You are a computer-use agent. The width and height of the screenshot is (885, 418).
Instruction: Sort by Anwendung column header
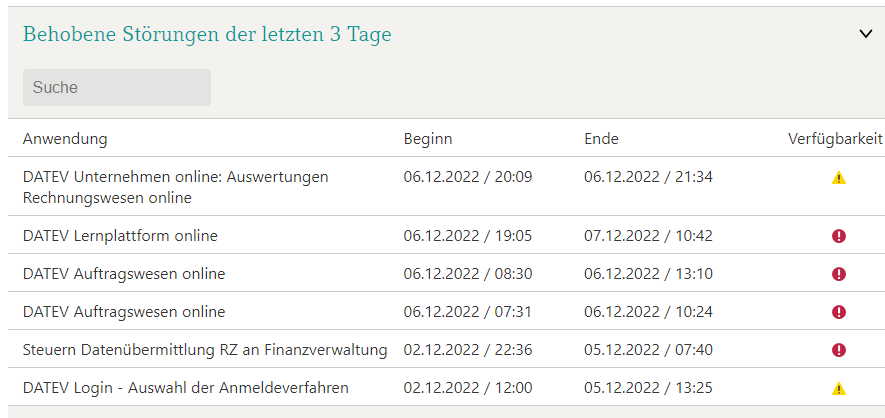(65, 139)
